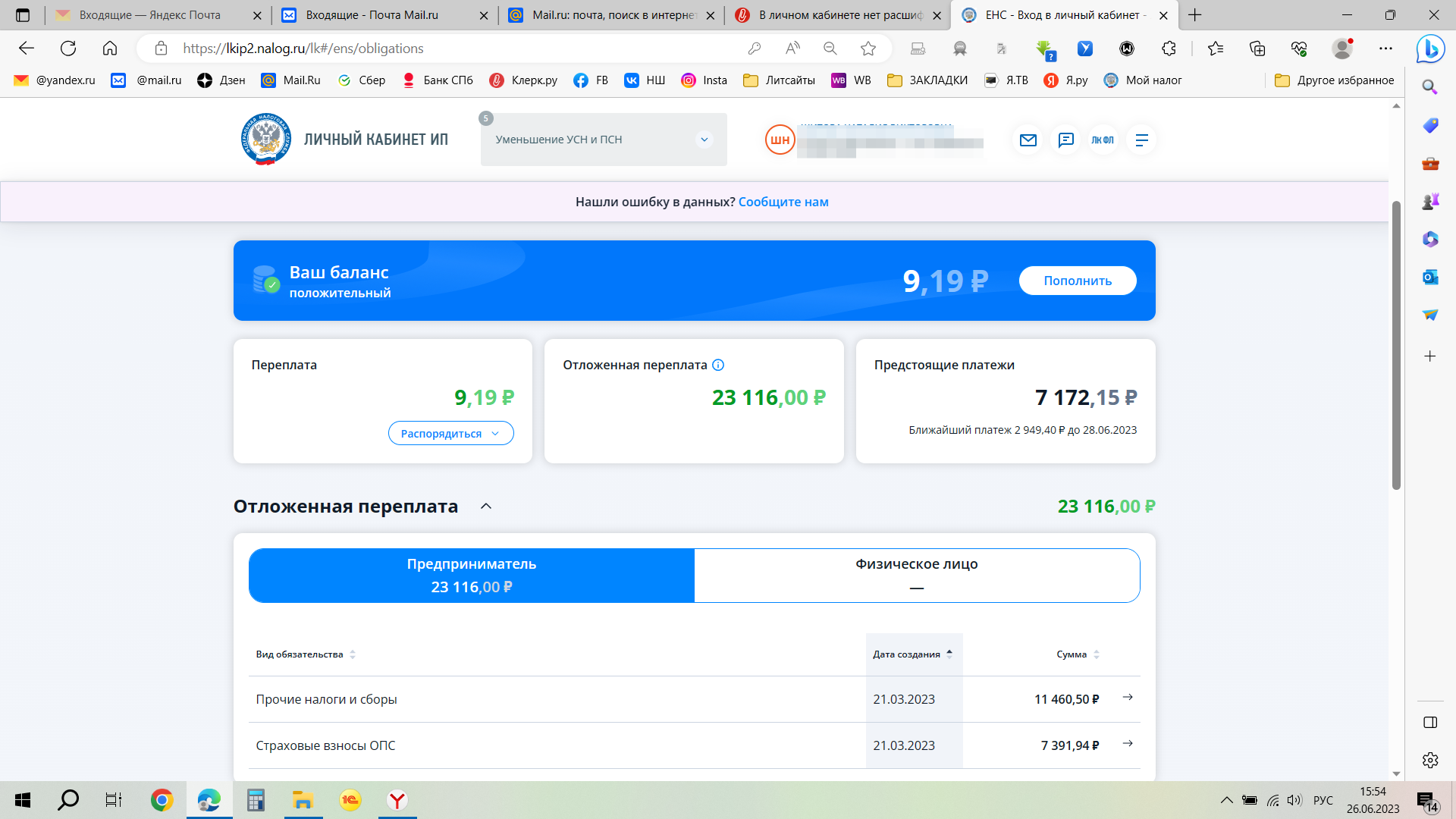Screen dimensions: 1456x819
Task: Open the mail envelope icon in header
Action: (1028, 140)
